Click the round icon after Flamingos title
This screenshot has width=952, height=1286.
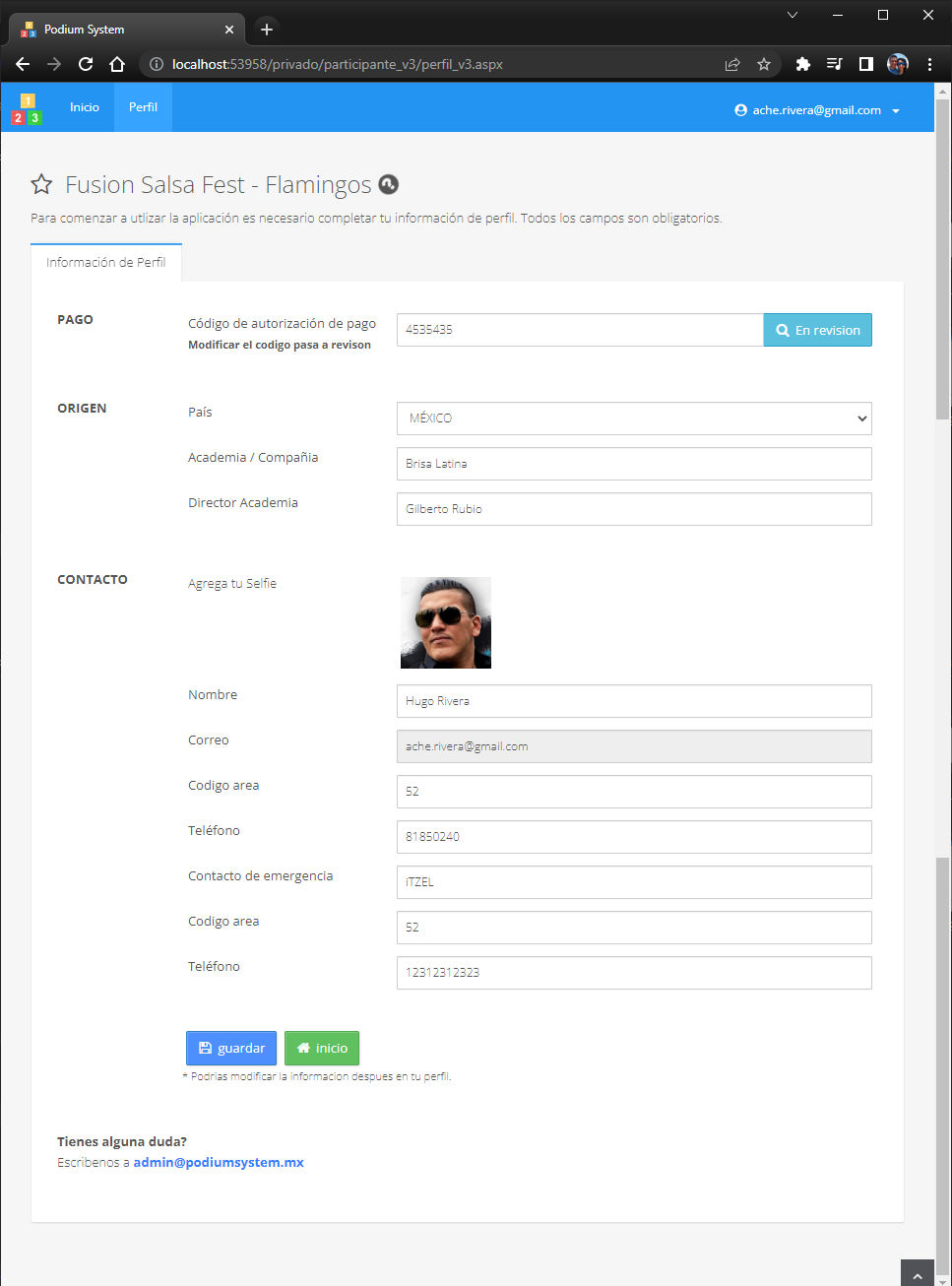click(x=389, y=184)
